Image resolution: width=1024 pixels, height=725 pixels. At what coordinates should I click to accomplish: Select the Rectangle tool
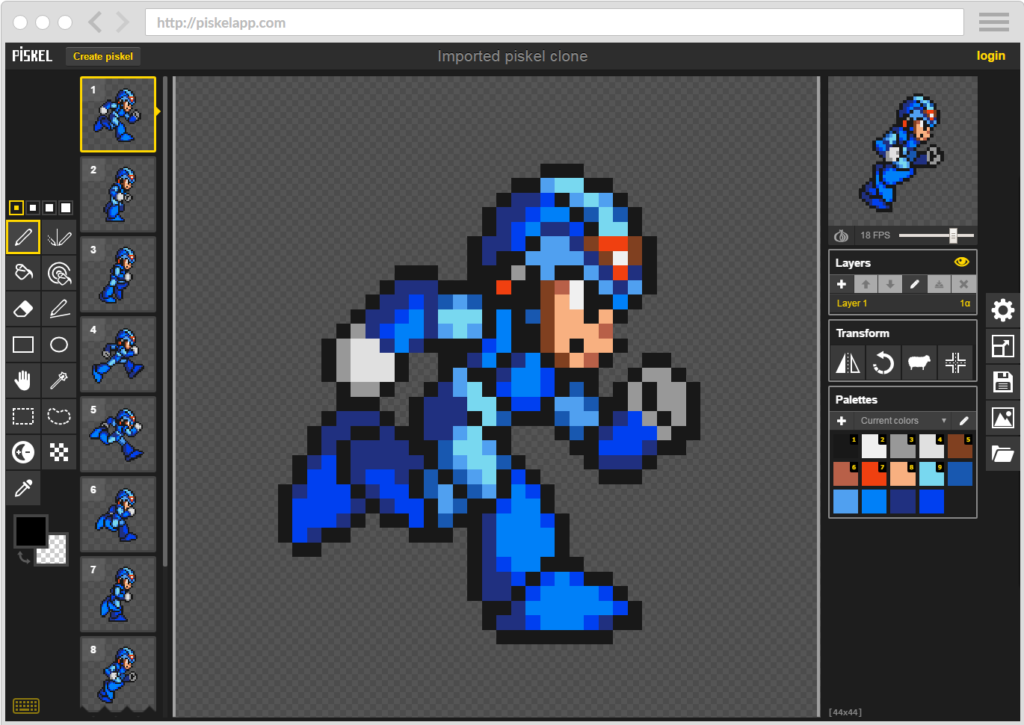[x=22, y=344]
